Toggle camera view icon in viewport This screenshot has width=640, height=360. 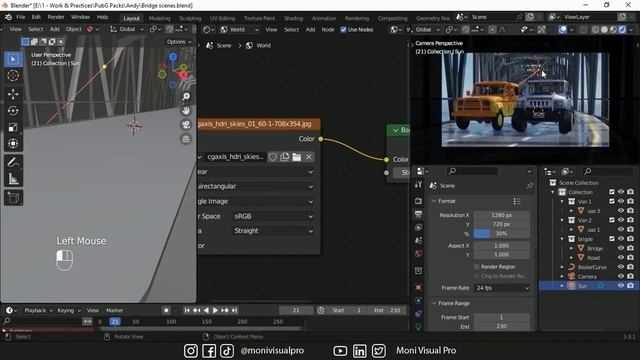(186, 124)
